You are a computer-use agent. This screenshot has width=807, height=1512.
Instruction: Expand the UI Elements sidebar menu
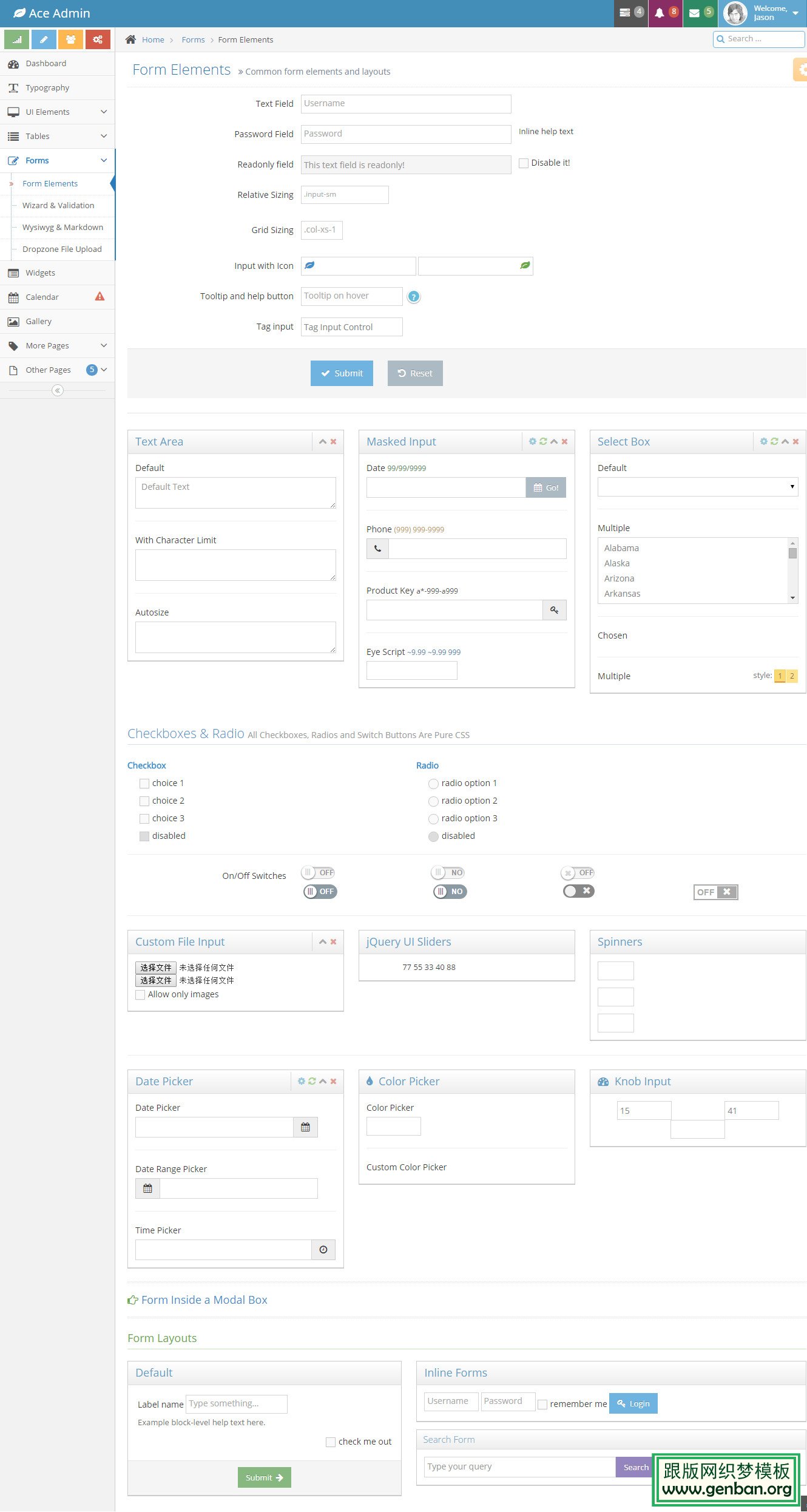(58, 112)
